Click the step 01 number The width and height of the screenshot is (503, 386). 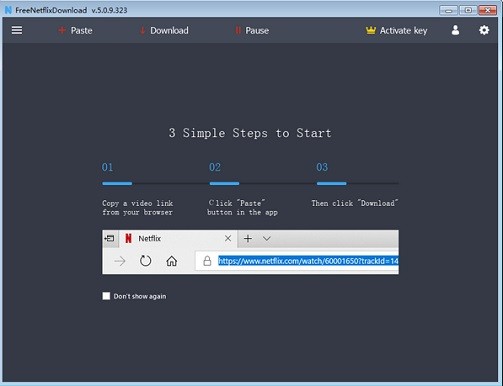pos(107,167)
